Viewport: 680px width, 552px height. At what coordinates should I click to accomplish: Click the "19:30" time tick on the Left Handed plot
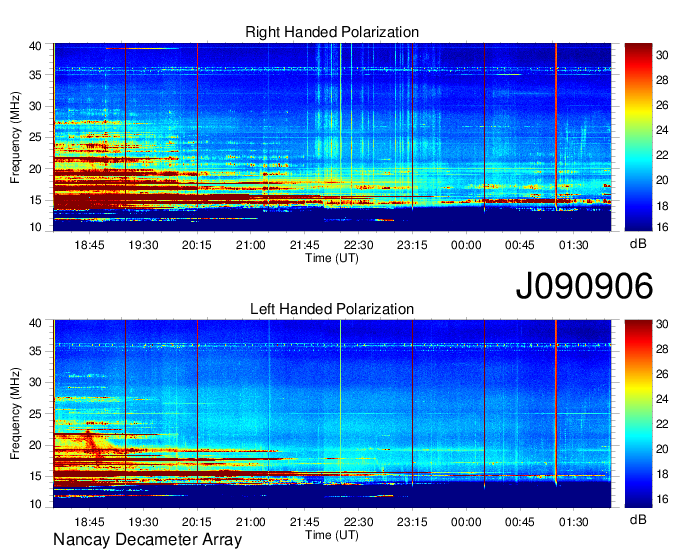143,522
